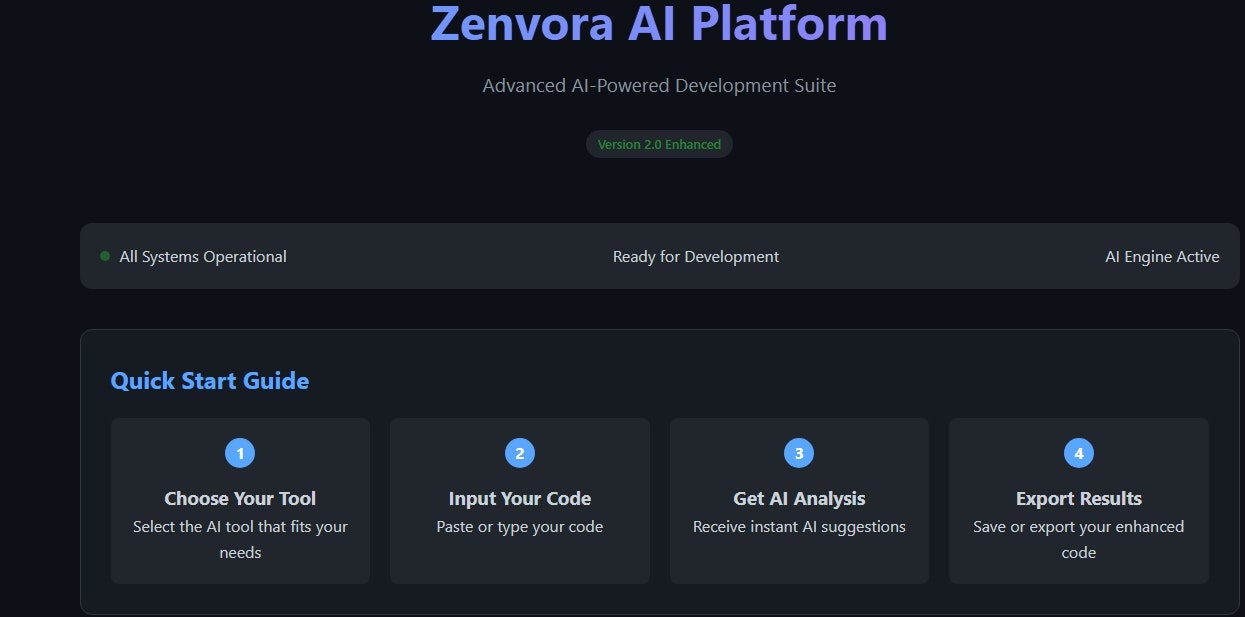Click the green operational status dot
The width and height of the screenshot is (1245, 617).
104,255
